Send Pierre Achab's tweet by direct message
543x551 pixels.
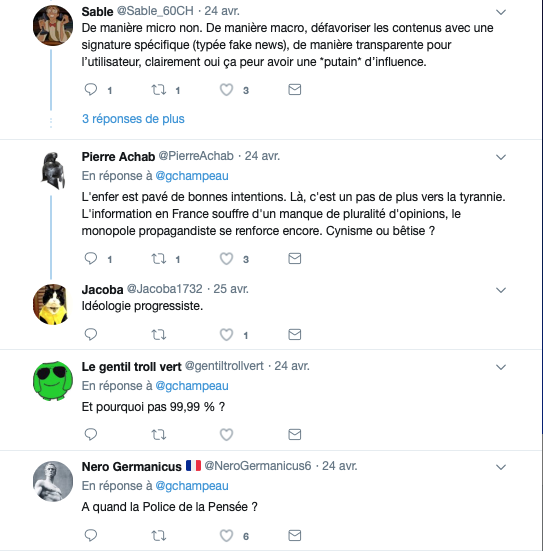(x=295, y=259)
